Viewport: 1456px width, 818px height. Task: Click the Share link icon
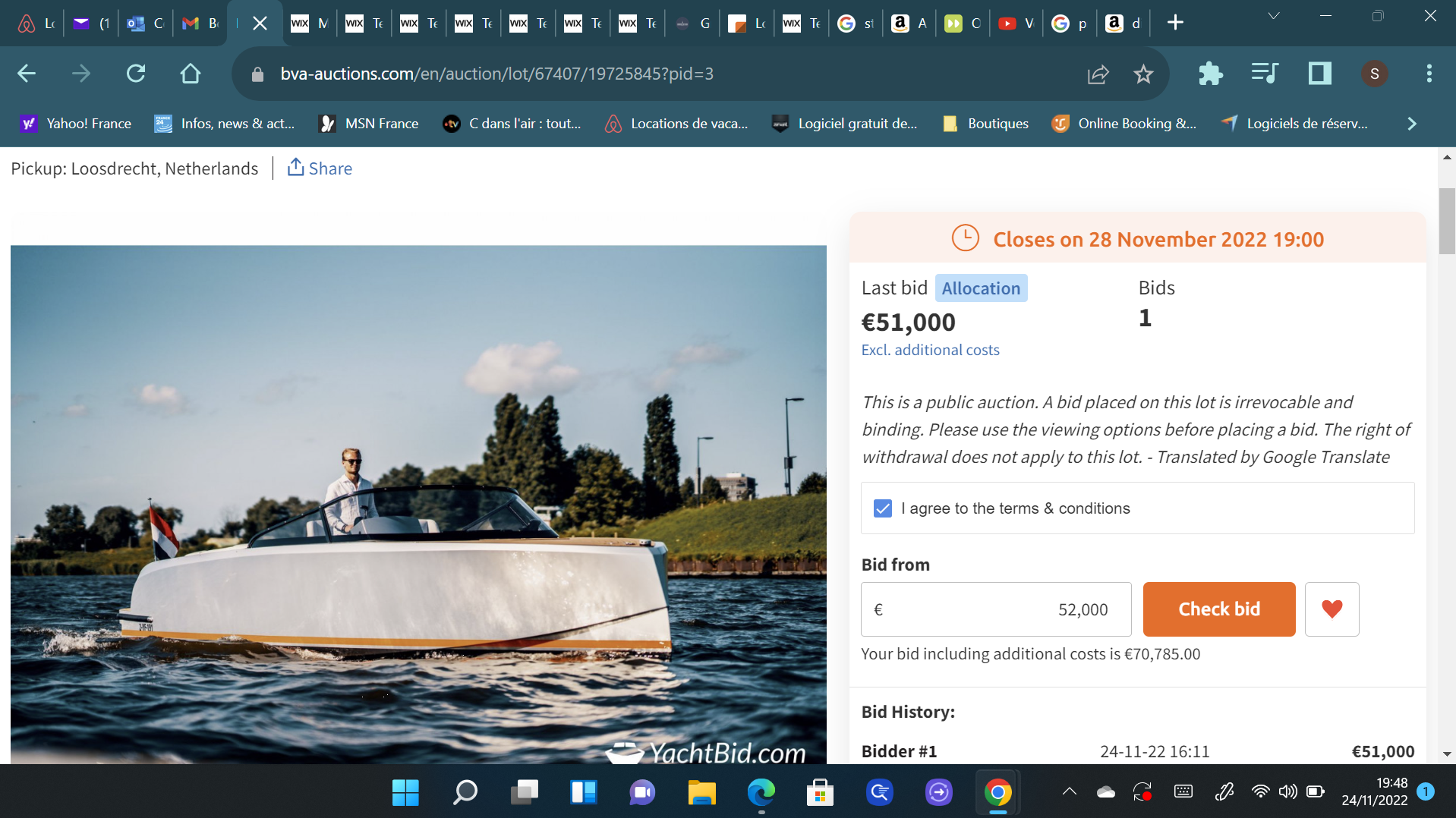click(296, 168)
